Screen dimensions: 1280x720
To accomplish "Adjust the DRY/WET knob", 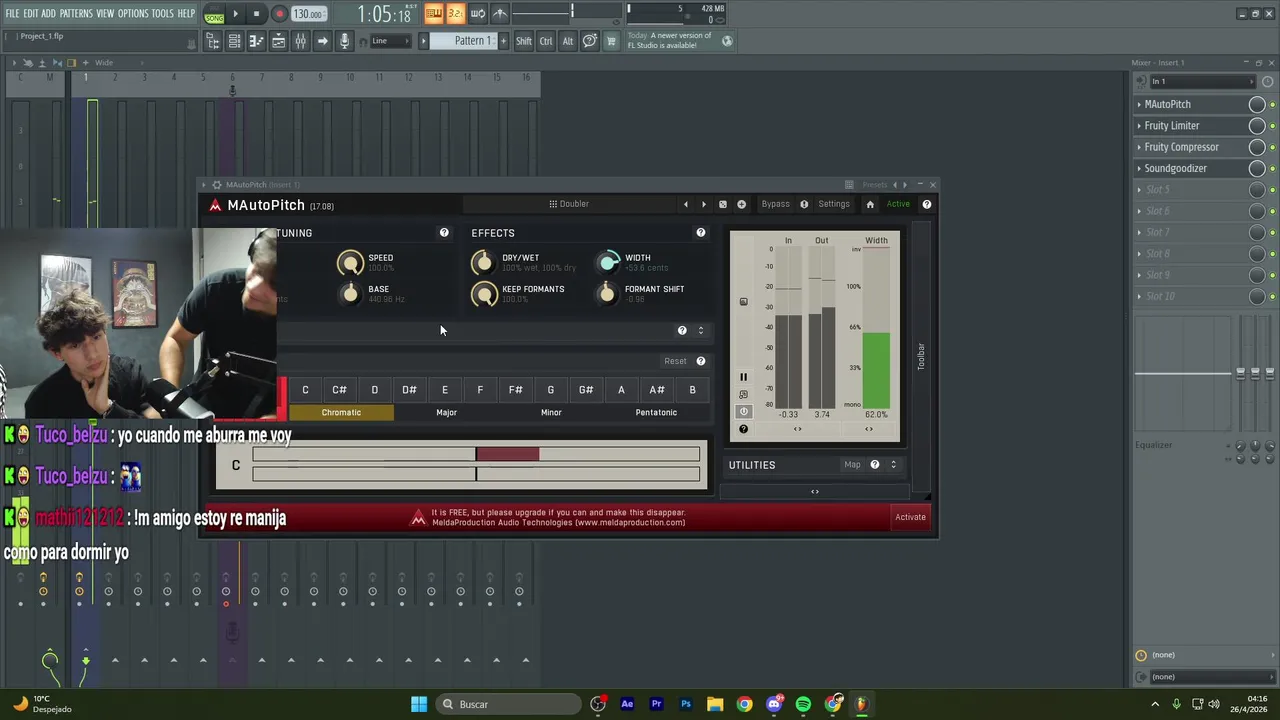I will click(483, 262).
